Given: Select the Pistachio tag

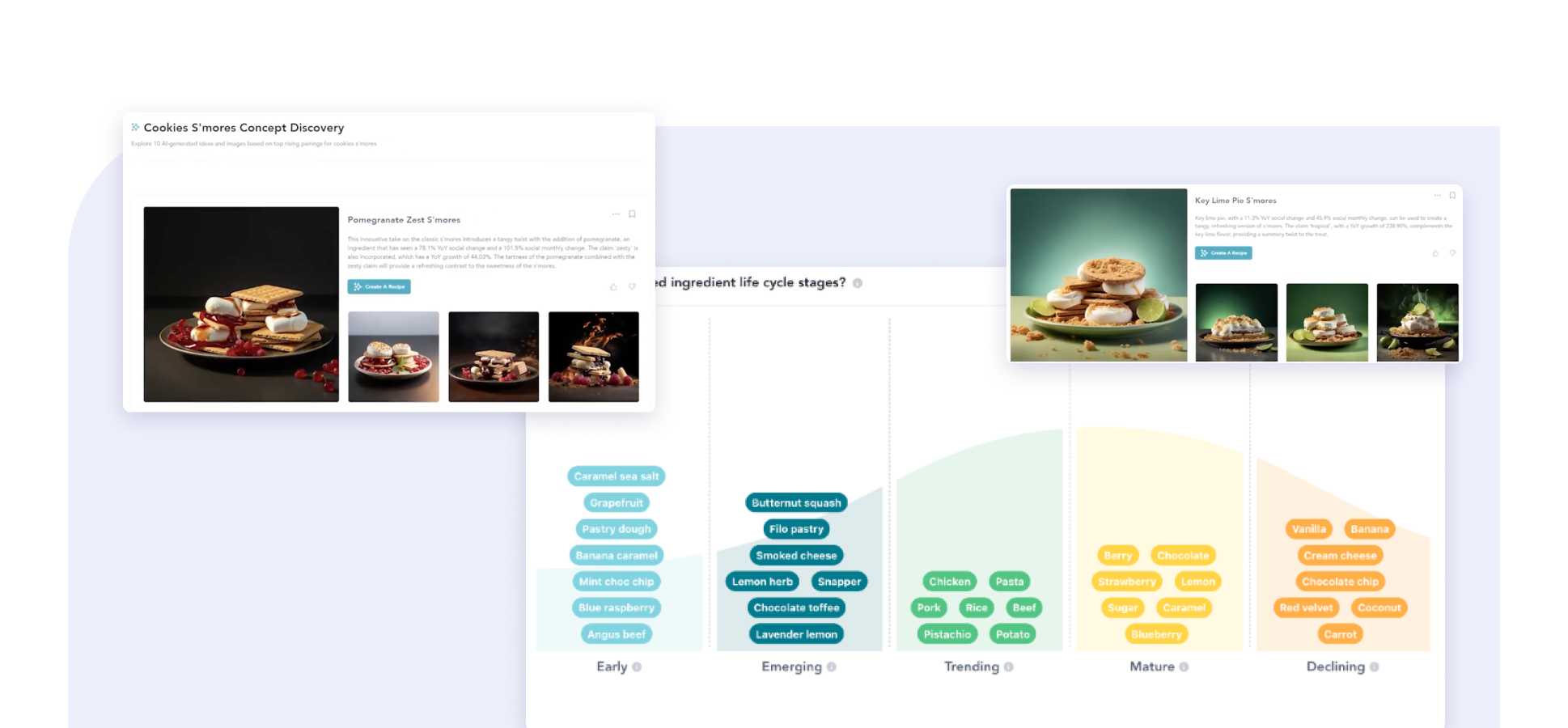Looking at the screenshot, I should point(947,634).
